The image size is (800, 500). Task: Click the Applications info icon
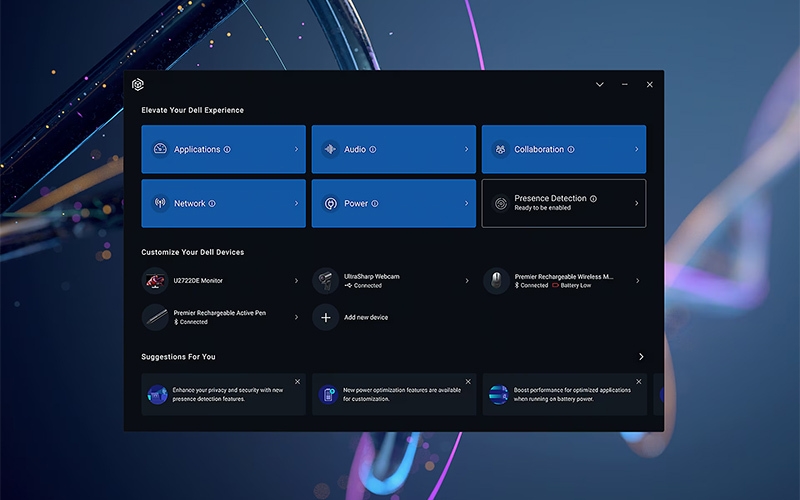coord(227,150)
